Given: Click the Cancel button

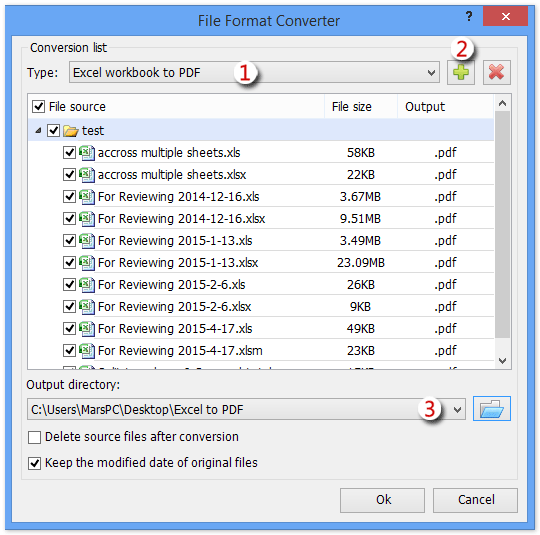Looking at the screenshot, I should click(x=475, y=500).
